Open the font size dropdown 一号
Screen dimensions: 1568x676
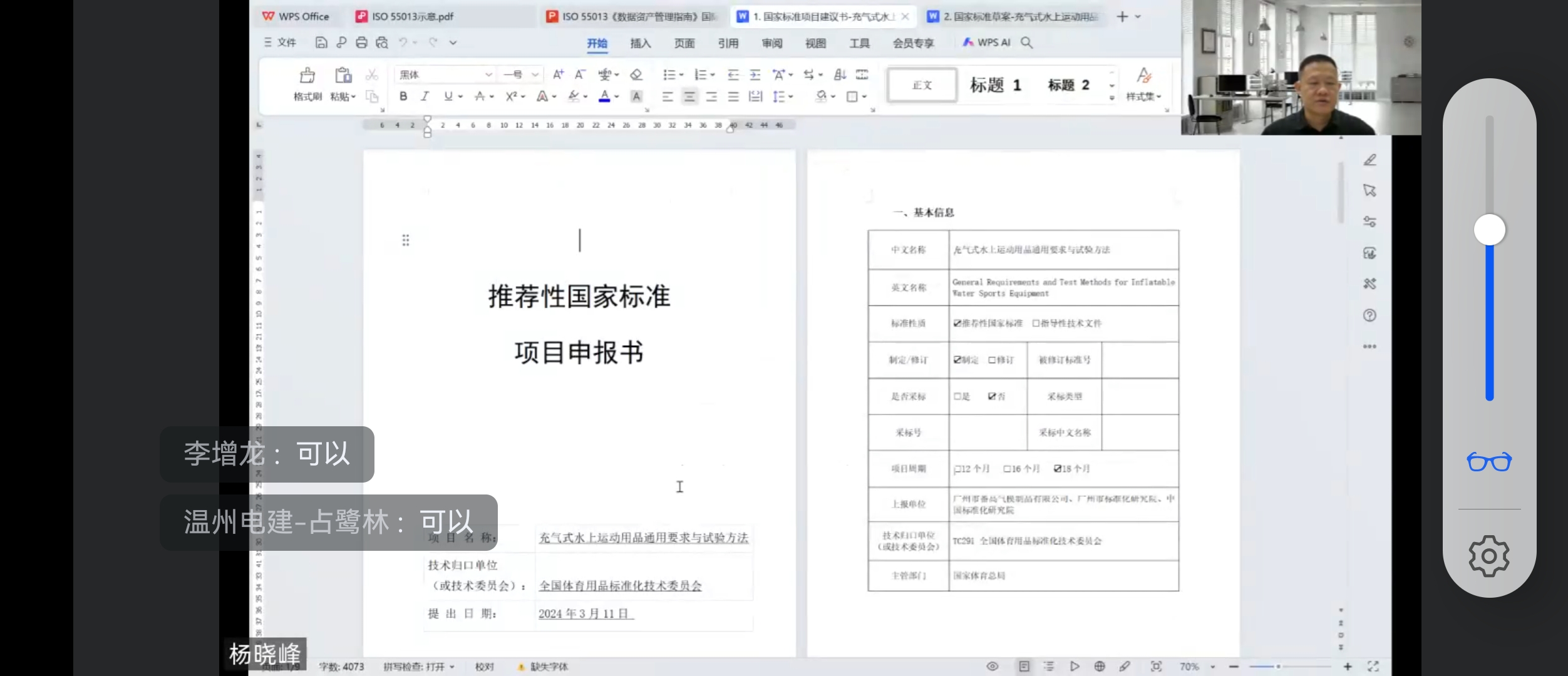pos(535,74)
